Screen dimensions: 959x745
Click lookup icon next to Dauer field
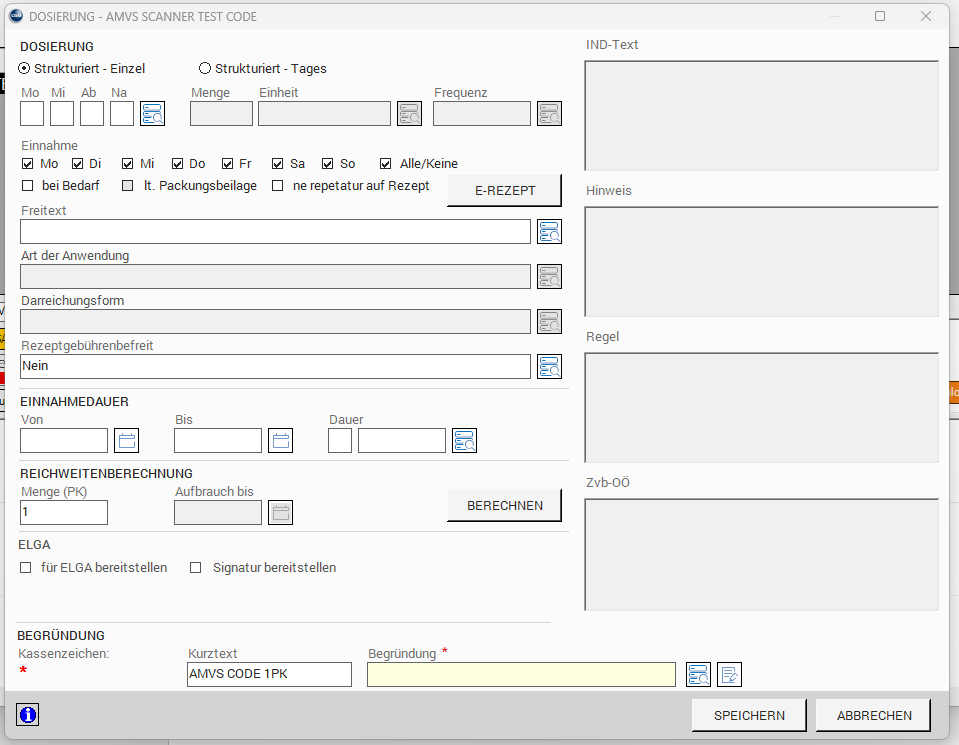click(x=464, y=441)
